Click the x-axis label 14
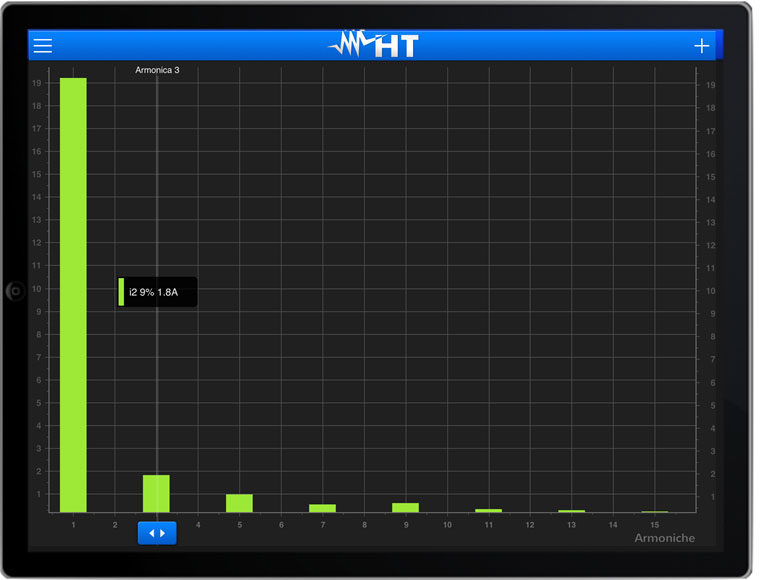Image resolution: width=760 pixels, height=580 pixels. point(613,524)
